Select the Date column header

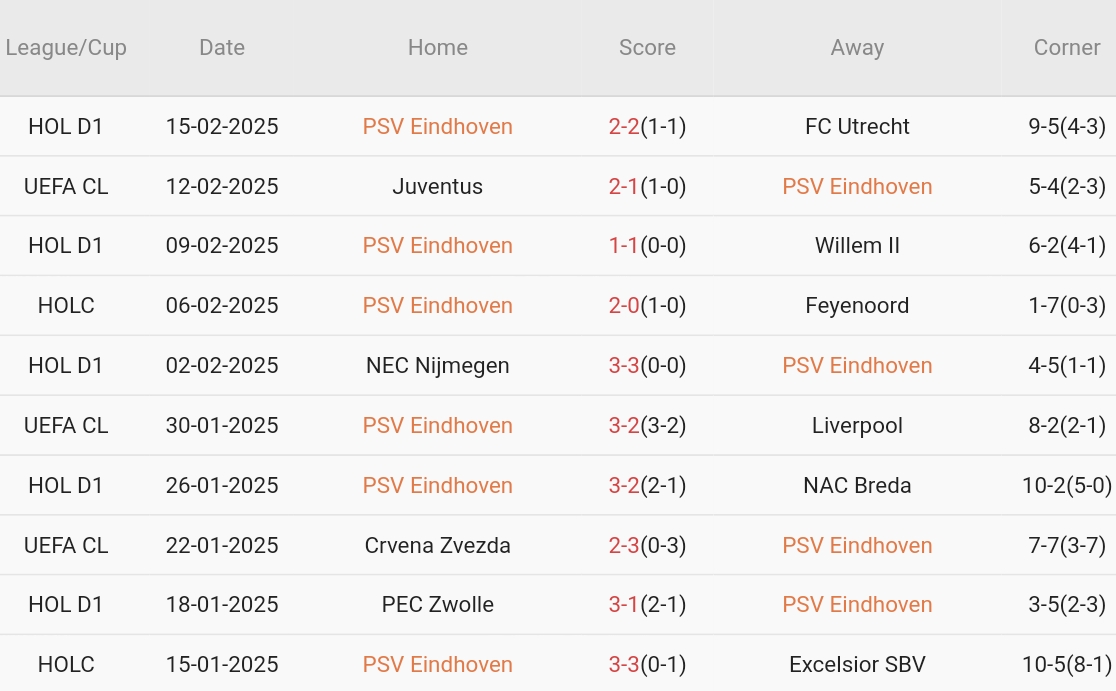[x=222, y=48]
